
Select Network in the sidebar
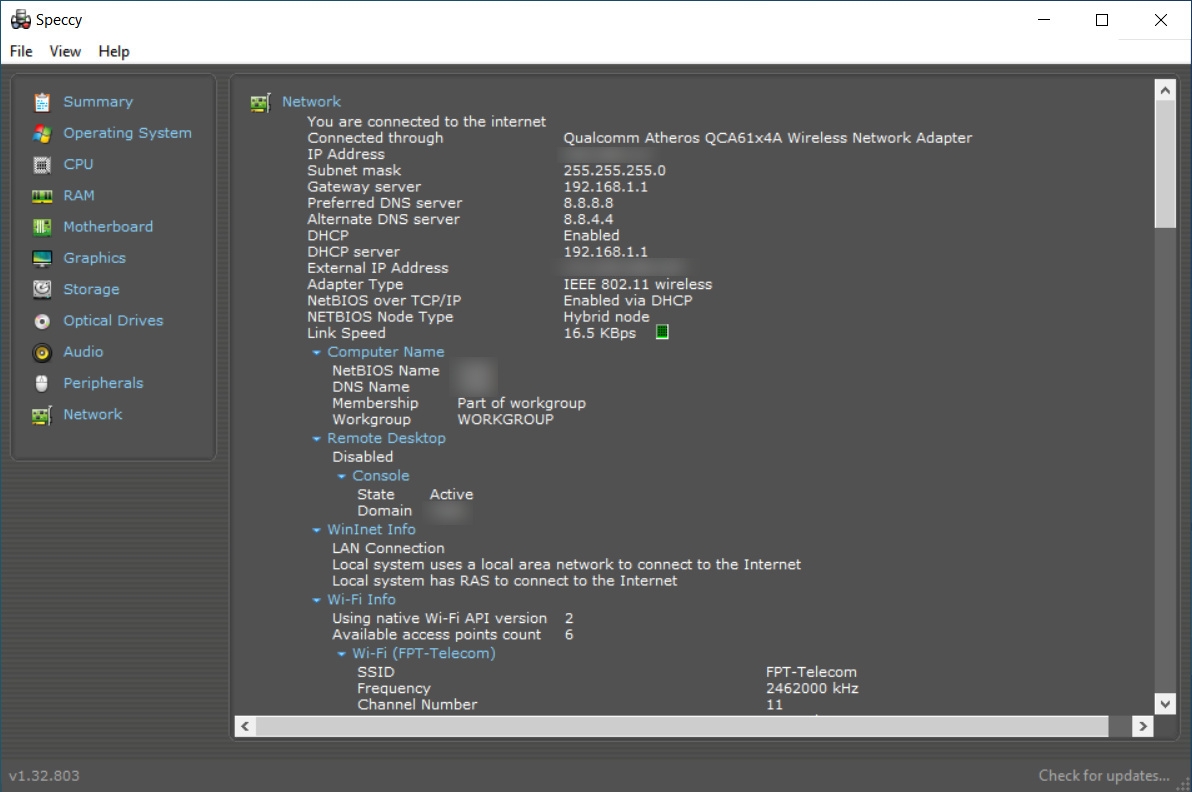point(93,414)
